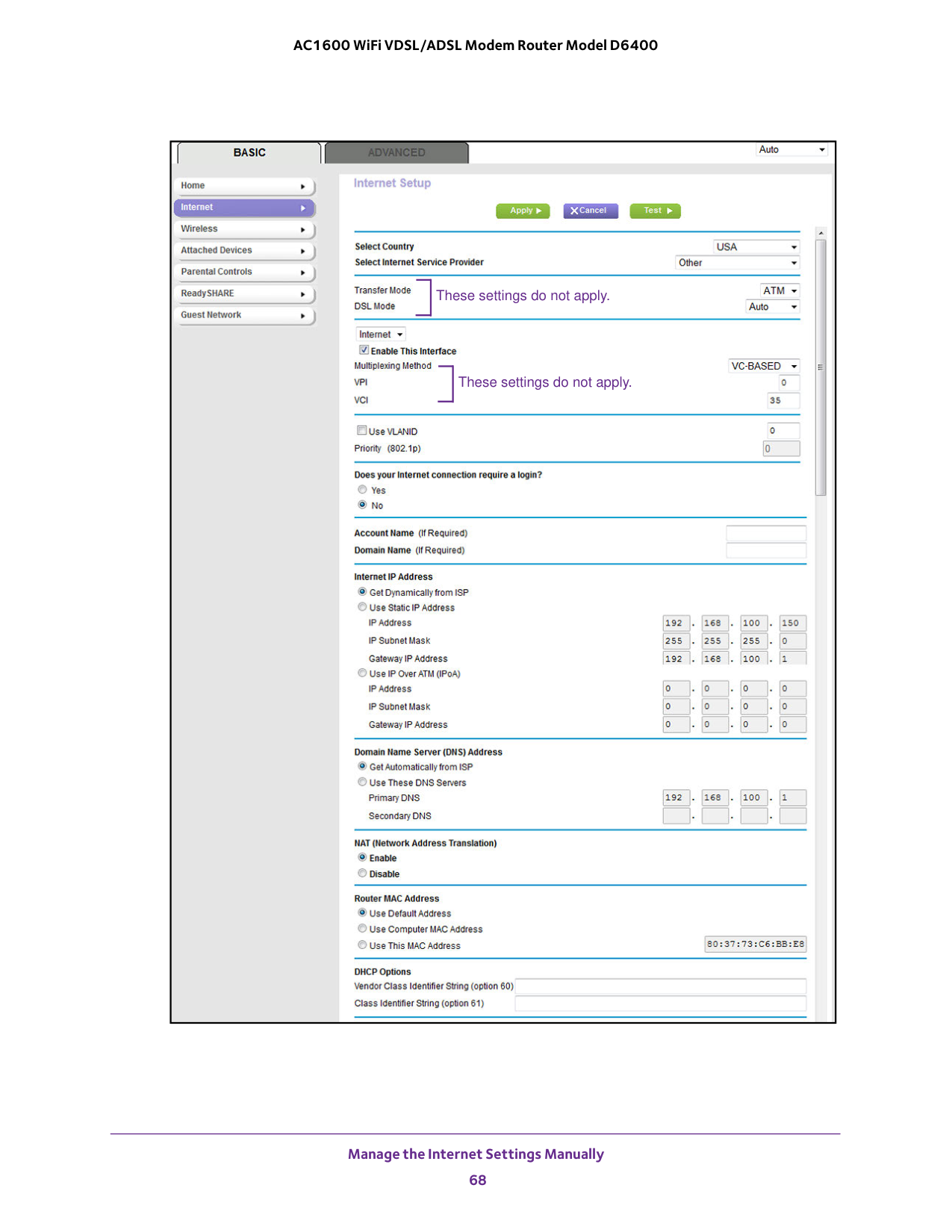952x1232 pixels.
Task: Click the scrollbar up arrow icon
Action: 821,234
